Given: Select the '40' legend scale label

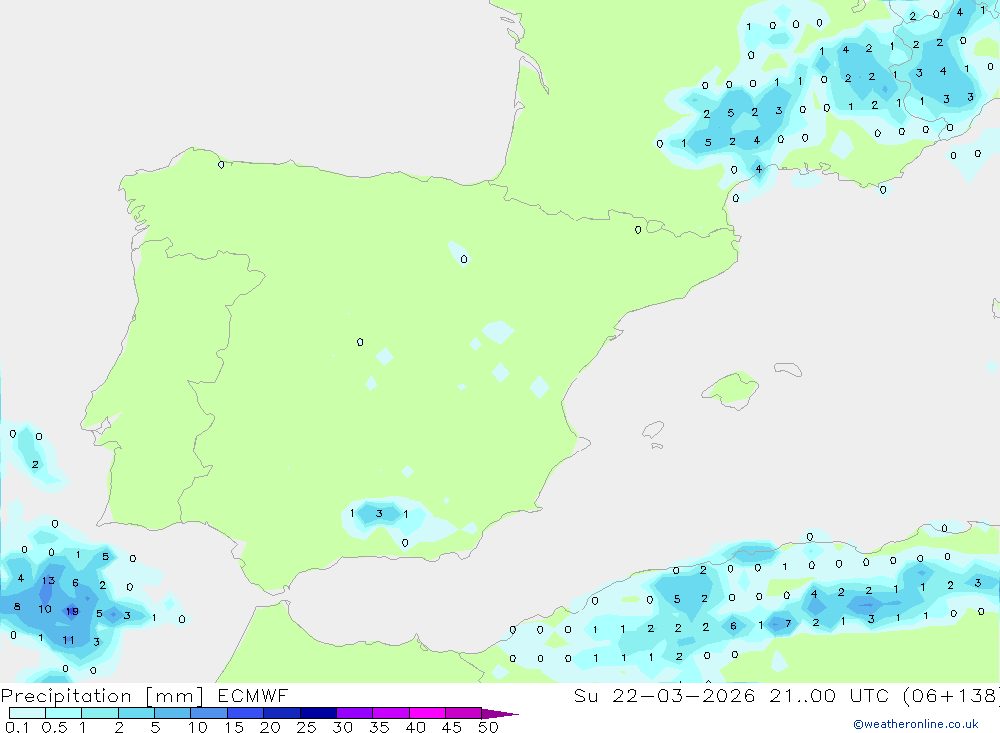Looking at the screenshot, I should pyautogui.click(x=415, y=727).
